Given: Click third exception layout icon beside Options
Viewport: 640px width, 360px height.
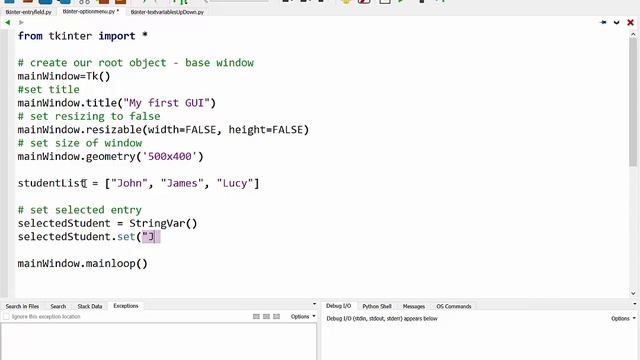Looking at the screenshot, I should (276, 316).
